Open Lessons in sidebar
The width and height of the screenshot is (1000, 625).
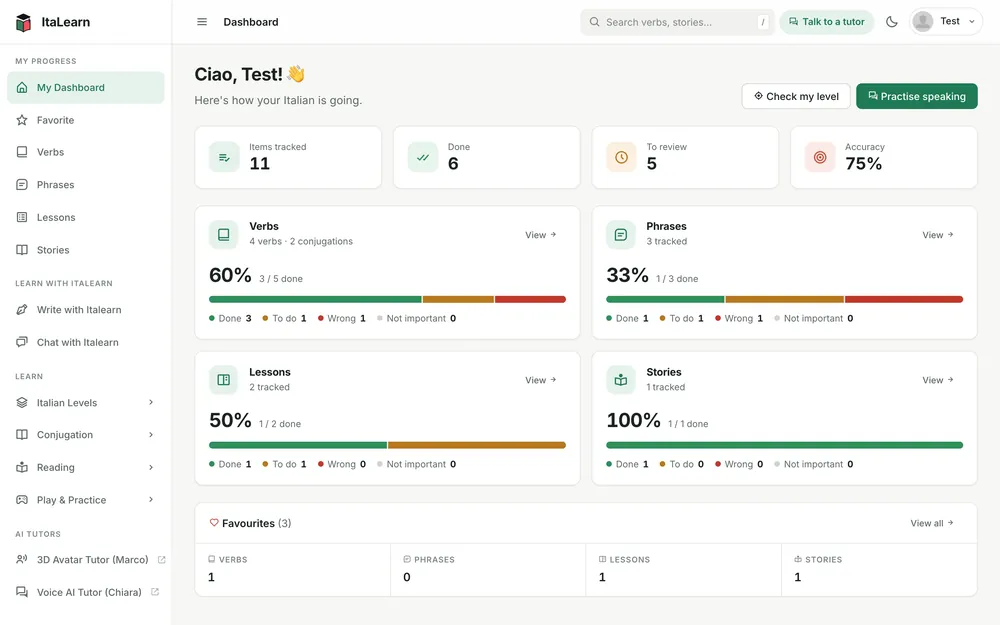[x=85, y=217]
